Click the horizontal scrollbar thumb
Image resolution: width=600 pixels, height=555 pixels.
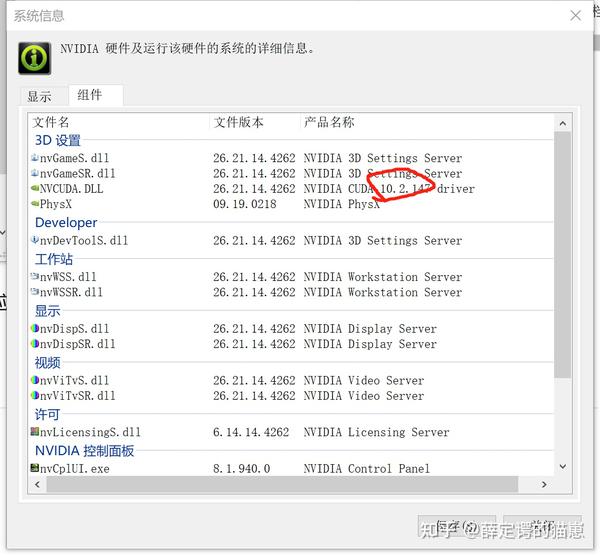coord(282,485)
